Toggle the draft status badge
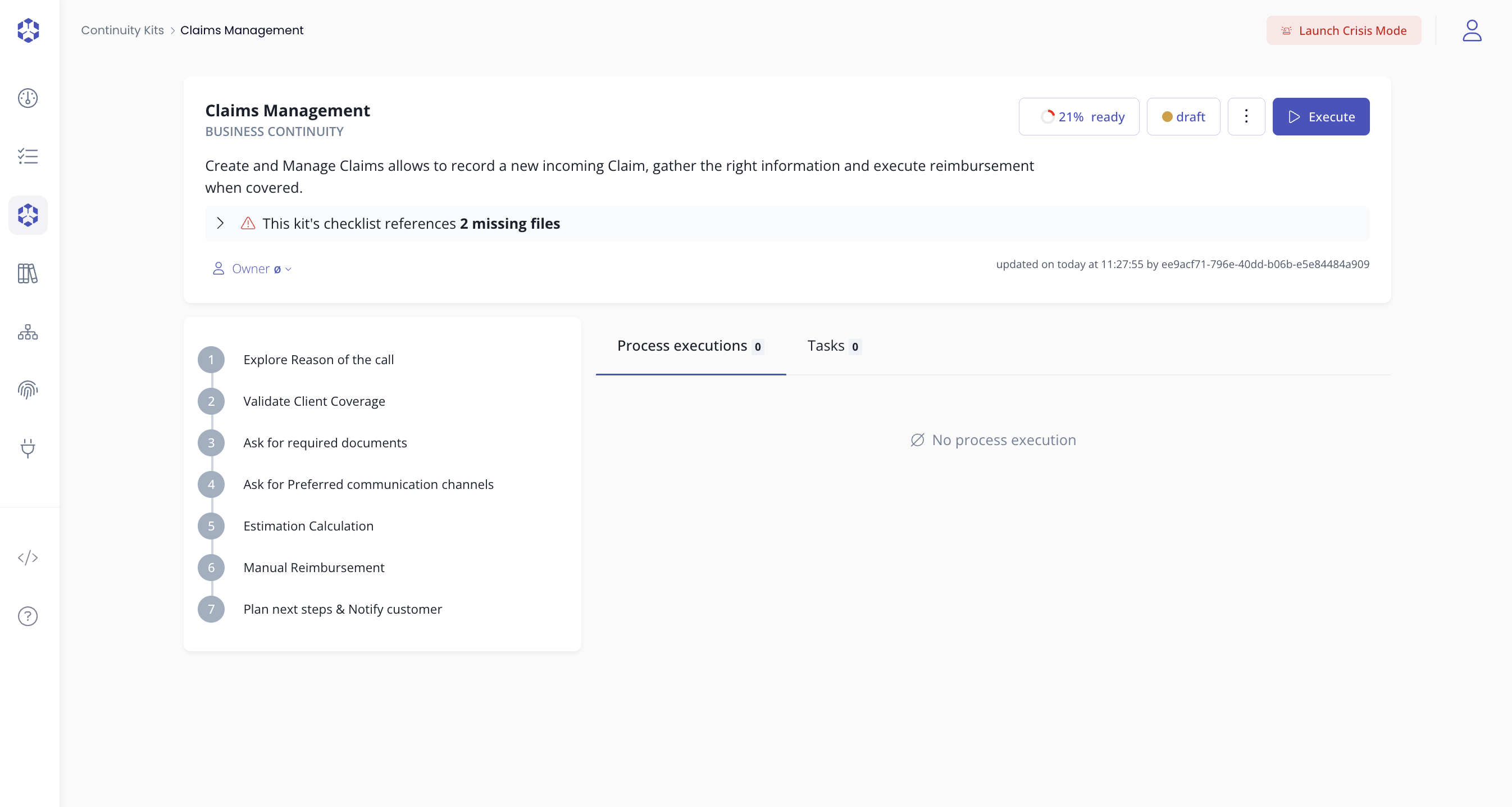The height and width of the screenshot is (807, 1512). point(1183,117)
